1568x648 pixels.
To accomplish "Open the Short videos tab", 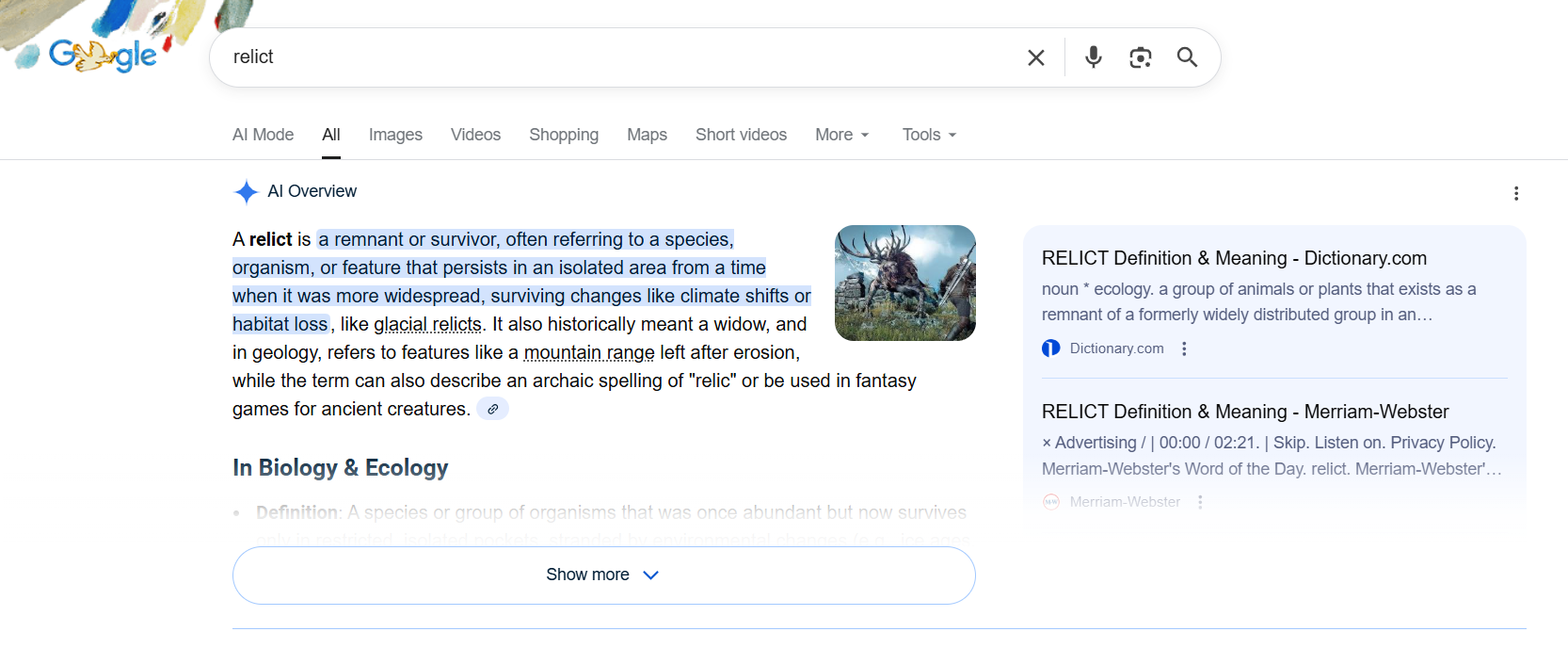I will (741, 135).
